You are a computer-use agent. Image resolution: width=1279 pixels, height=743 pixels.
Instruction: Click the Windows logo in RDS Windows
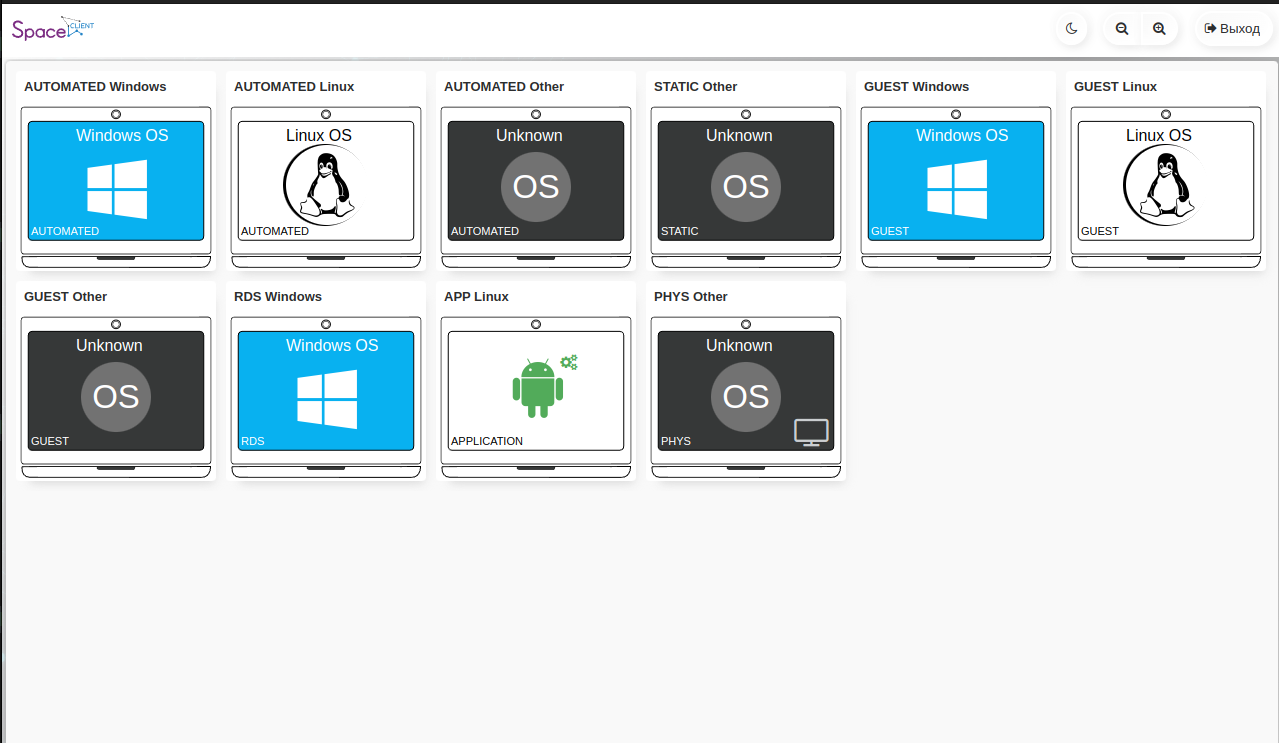[x=327, y=399]
